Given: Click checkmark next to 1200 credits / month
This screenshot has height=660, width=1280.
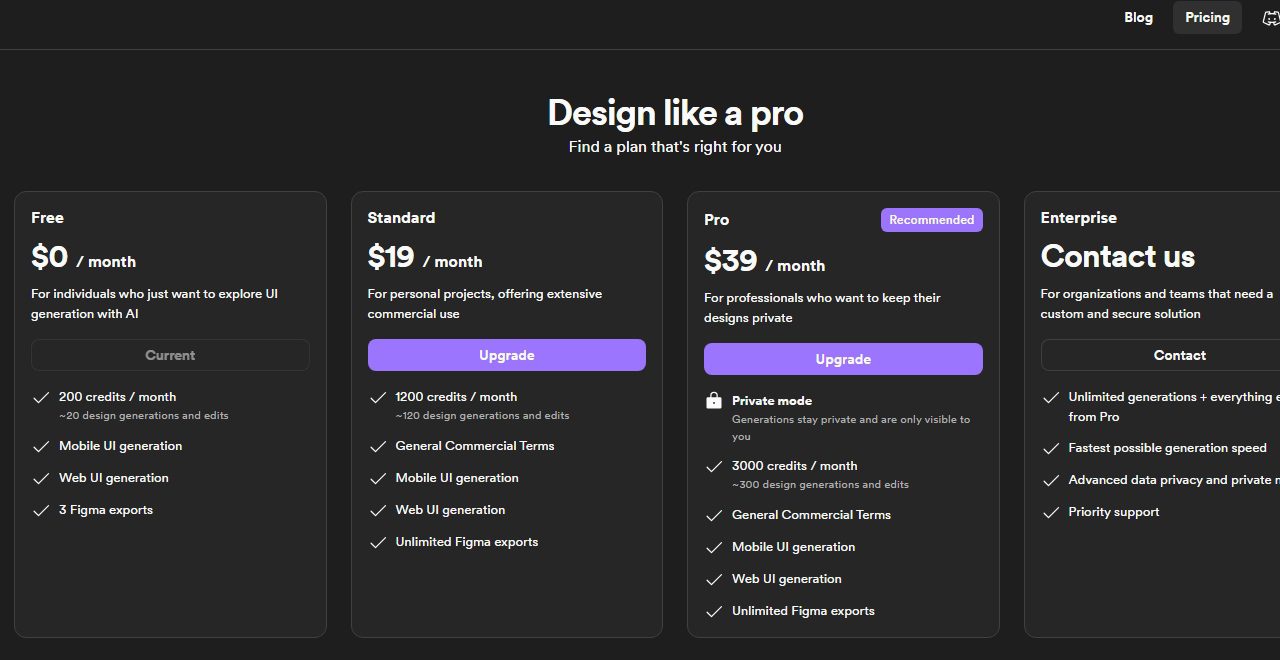Looking at the screenshot, I should pos(378,397).
